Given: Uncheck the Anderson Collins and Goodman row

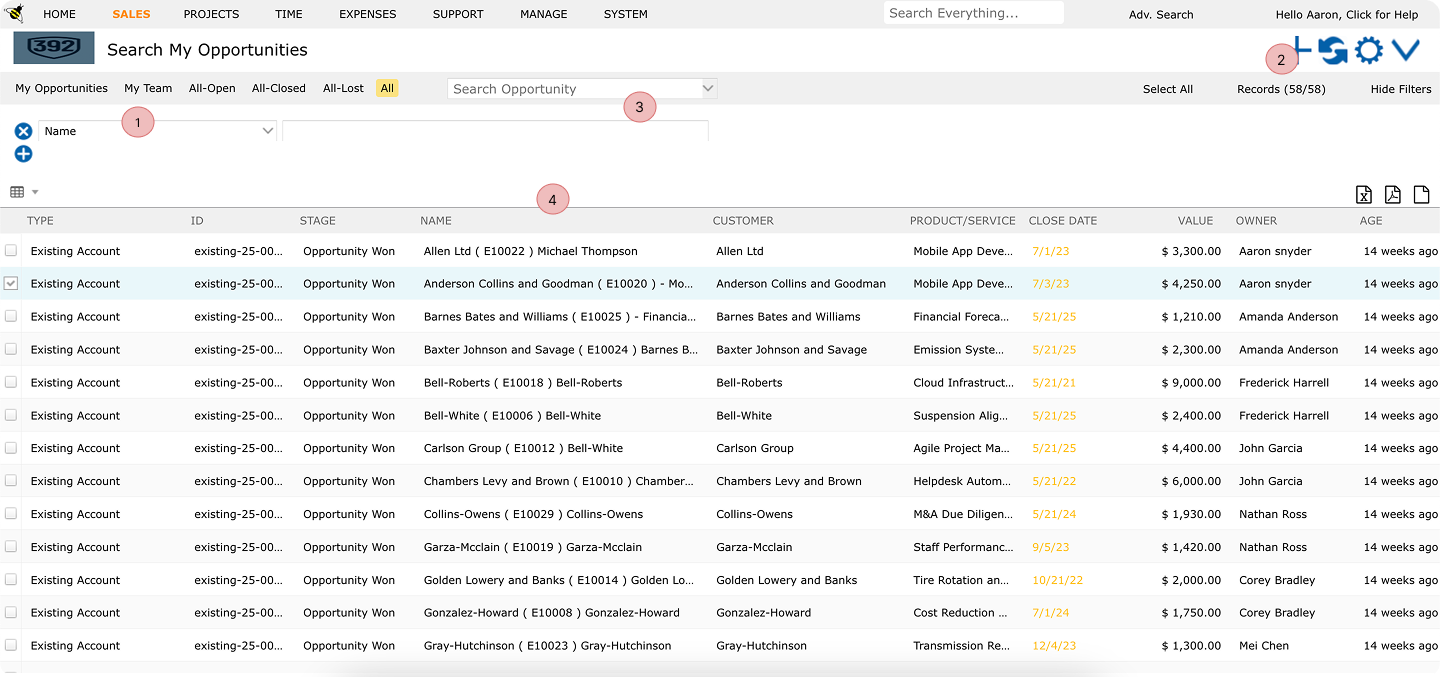Looking at the screenshot, I should click(x=11, y=283).
